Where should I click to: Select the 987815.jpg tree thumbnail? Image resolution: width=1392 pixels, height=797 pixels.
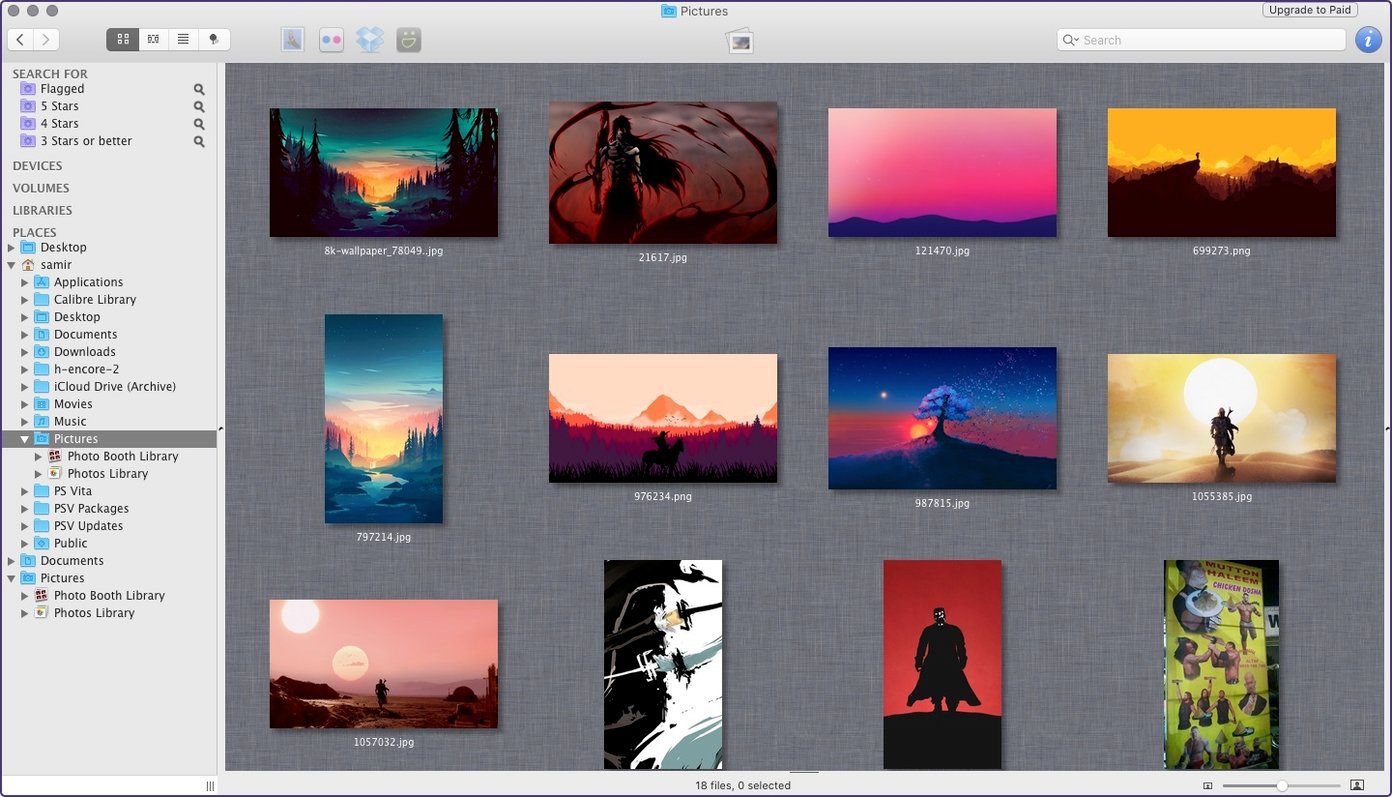coord(942,418)
